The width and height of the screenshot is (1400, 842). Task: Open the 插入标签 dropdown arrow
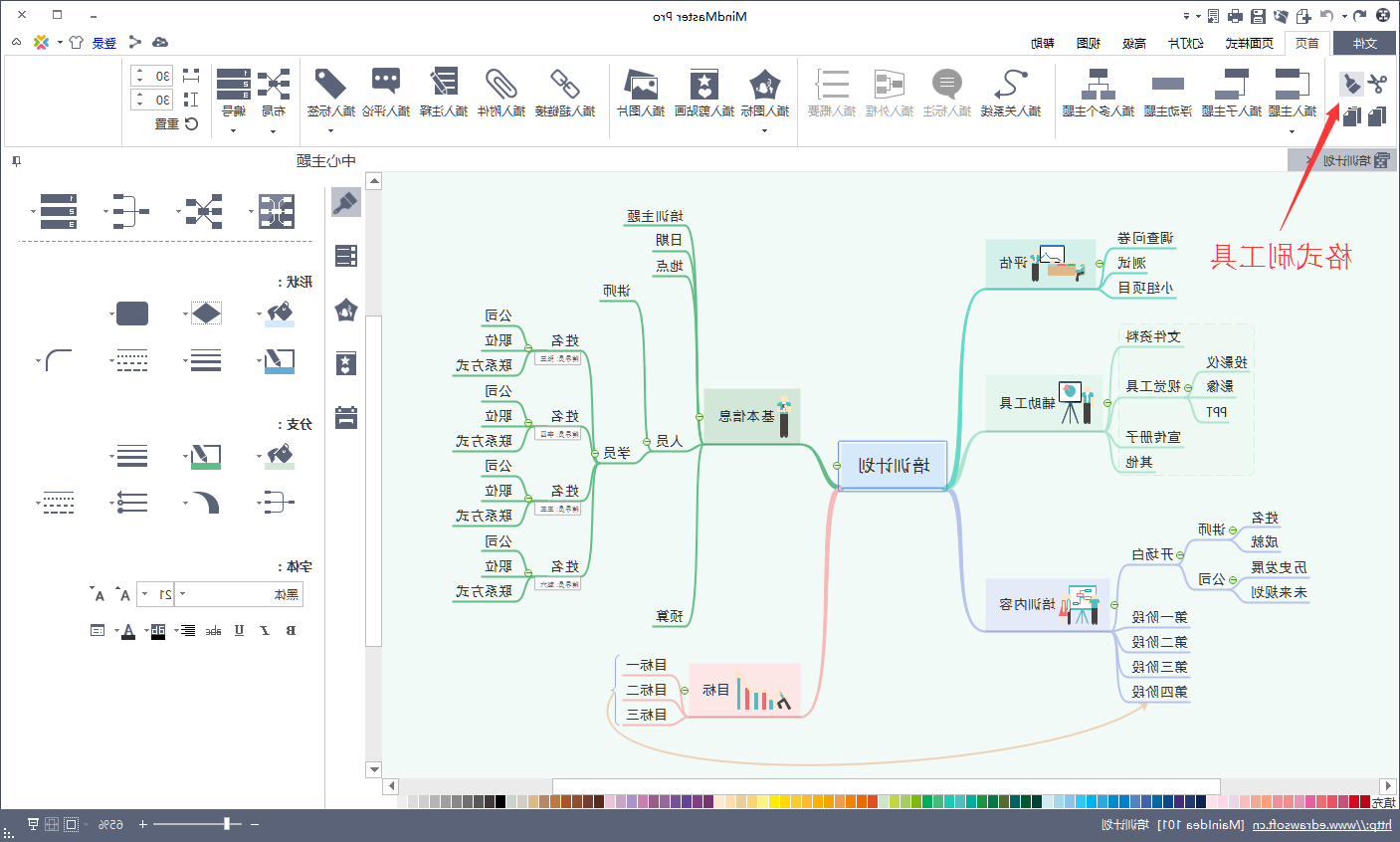[330, 131]
